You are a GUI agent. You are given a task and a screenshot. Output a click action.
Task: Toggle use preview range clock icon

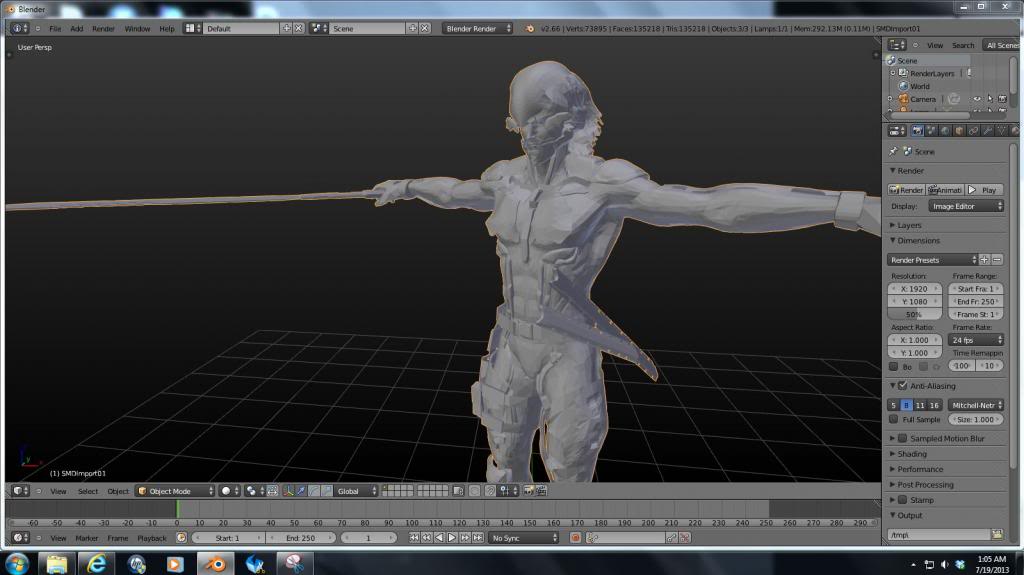182,538
